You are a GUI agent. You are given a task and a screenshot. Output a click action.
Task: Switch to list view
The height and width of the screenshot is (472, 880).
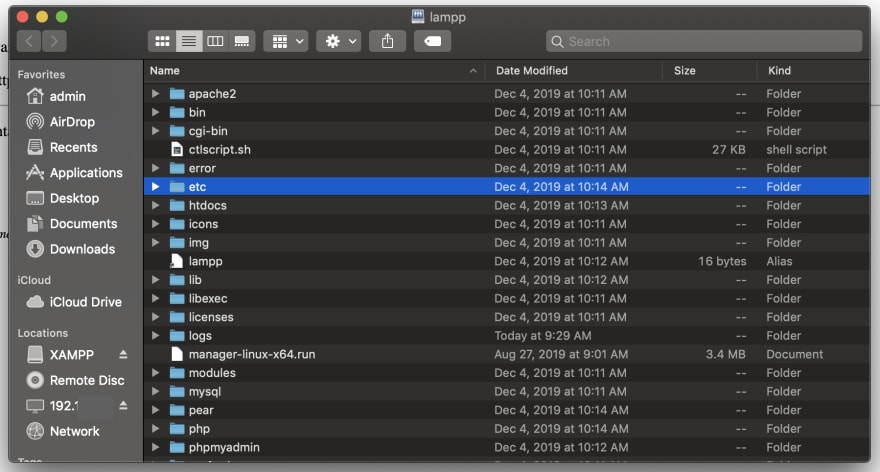coord(189,41)
